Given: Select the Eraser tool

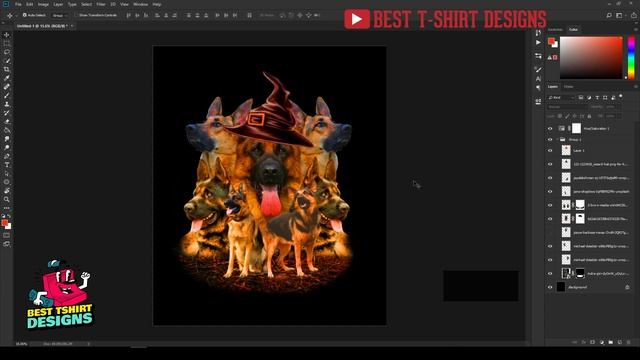Looking at the screenshot, I should point(7,121).
